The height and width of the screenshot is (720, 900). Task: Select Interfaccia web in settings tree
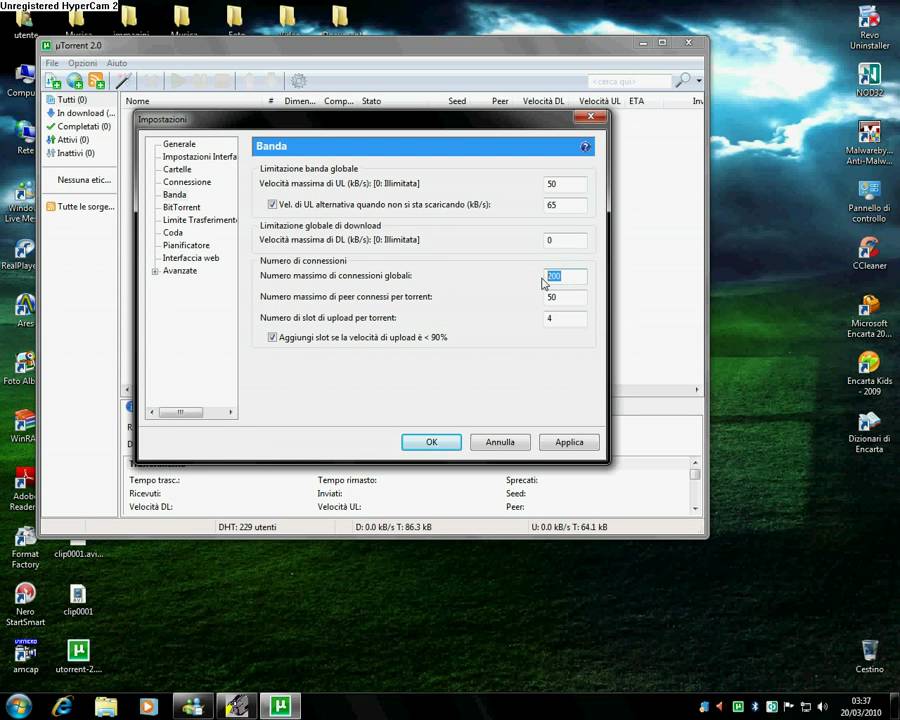[x=191, y=258]
